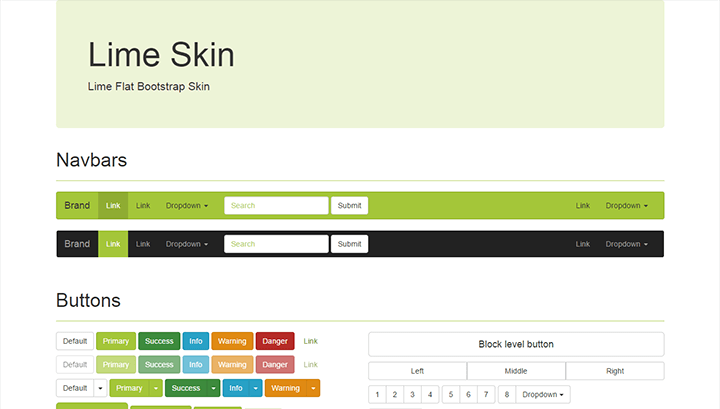
Task: Click the Success button in first row
Action: click(x=159, y=341)
